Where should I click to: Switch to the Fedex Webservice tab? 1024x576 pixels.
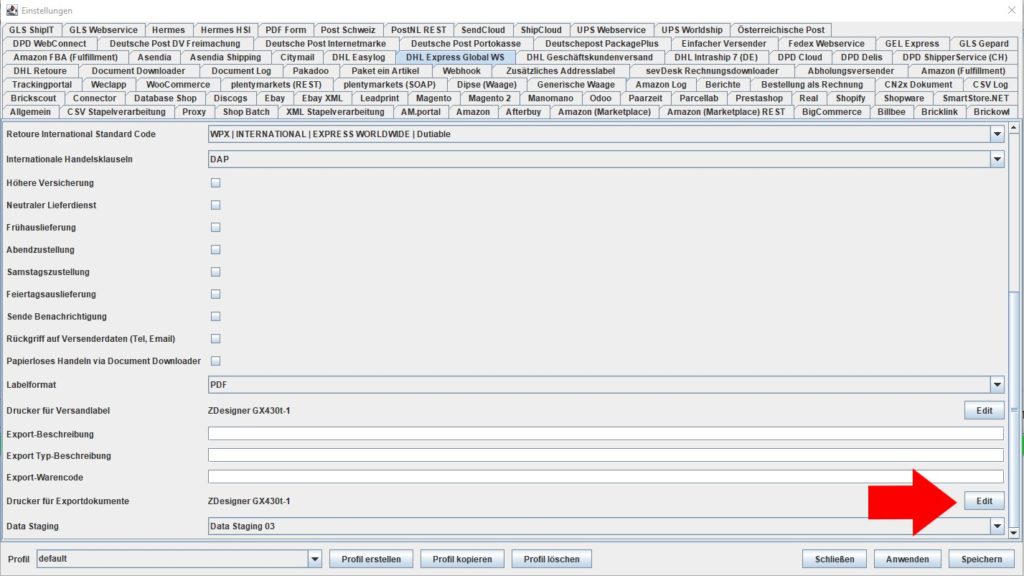click(826, 44)
